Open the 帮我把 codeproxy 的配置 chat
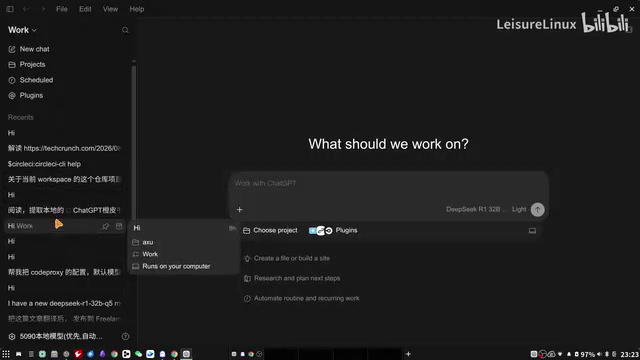This screenshot has width=640, height=360. pyautogui.click(x=64, y=272)
